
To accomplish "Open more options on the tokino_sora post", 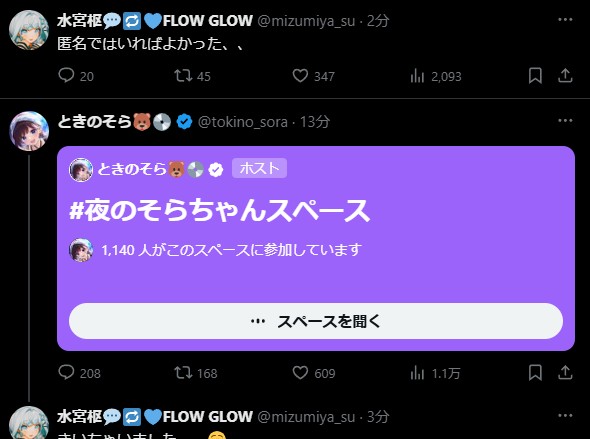I will tap(565, 121).
